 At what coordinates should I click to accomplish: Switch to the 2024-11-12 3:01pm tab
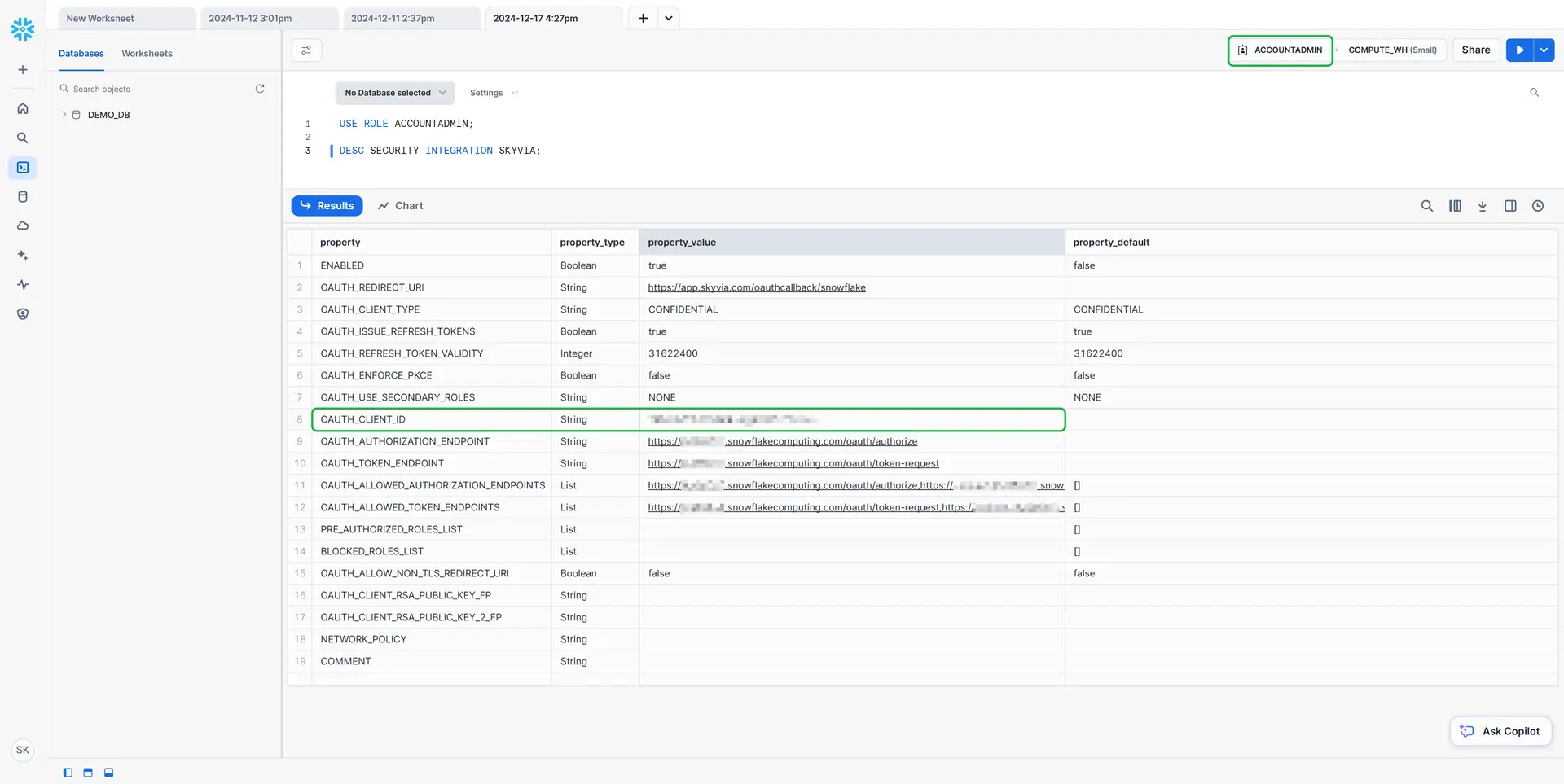point(269,18)
